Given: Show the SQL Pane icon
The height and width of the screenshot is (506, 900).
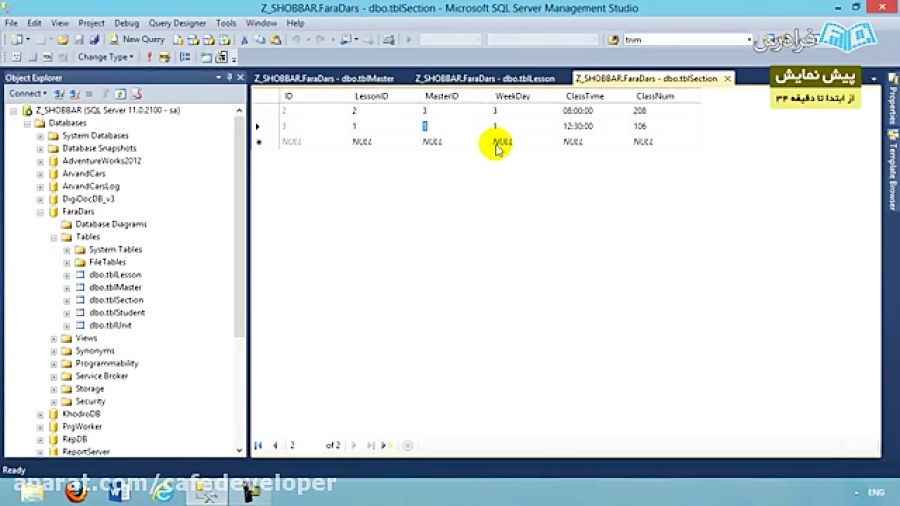Looking at the screenshot, I should click(x=48, y=57).
